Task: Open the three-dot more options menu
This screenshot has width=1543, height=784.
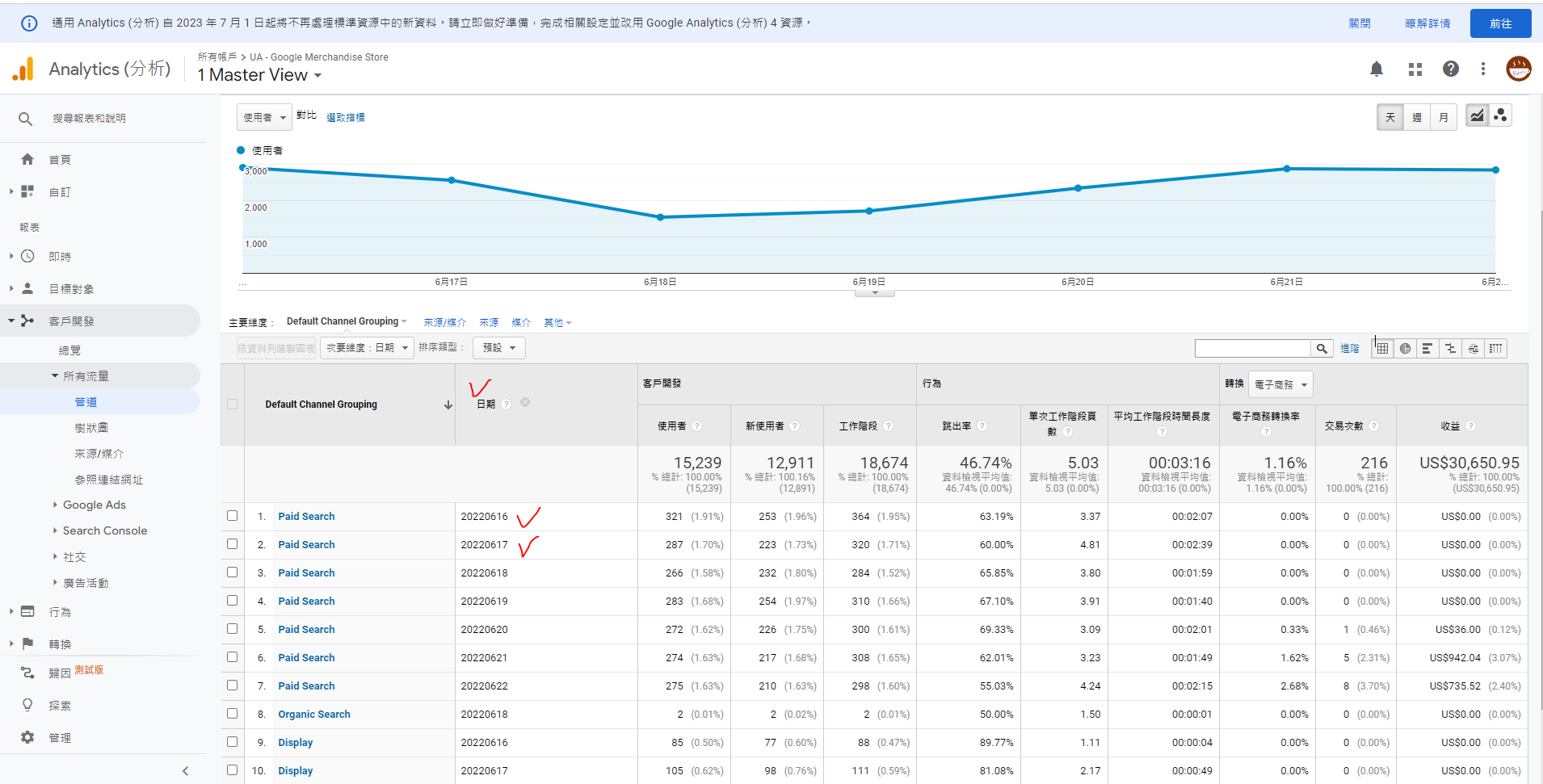Action: click(1482, 69)
